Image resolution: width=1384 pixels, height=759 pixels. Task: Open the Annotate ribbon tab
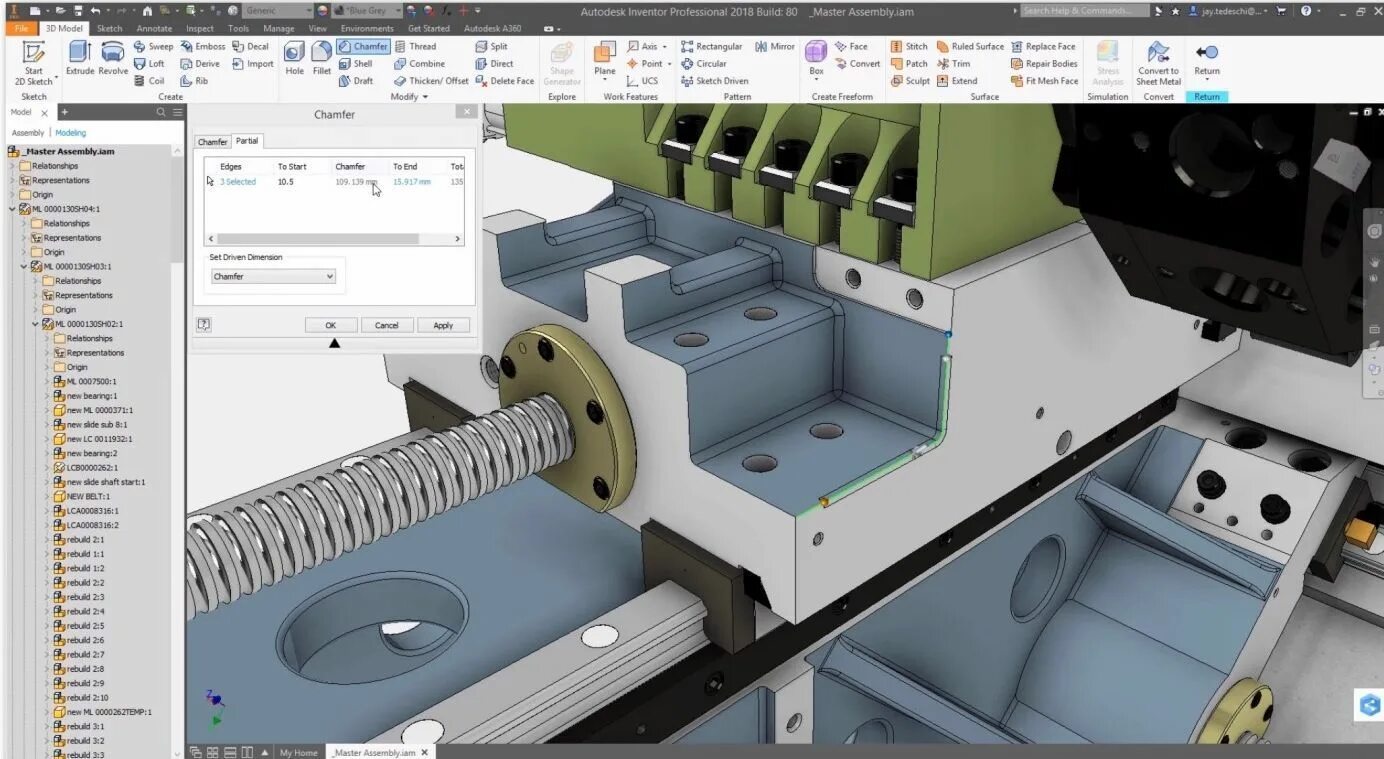pyautogui.click(x=154, y=28)
